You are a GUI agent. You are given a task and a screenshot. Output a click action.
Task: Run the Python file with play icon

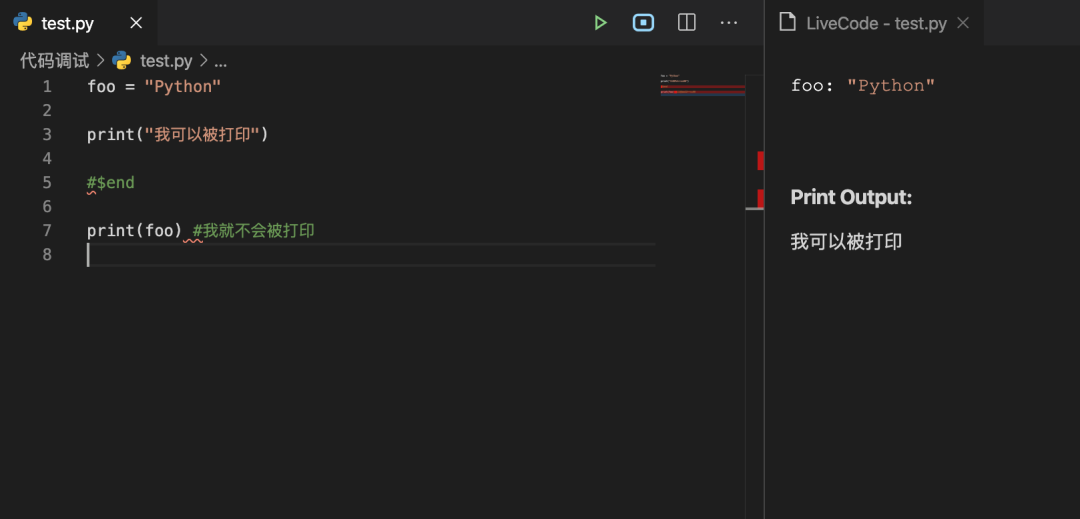[x=600, y=23]
